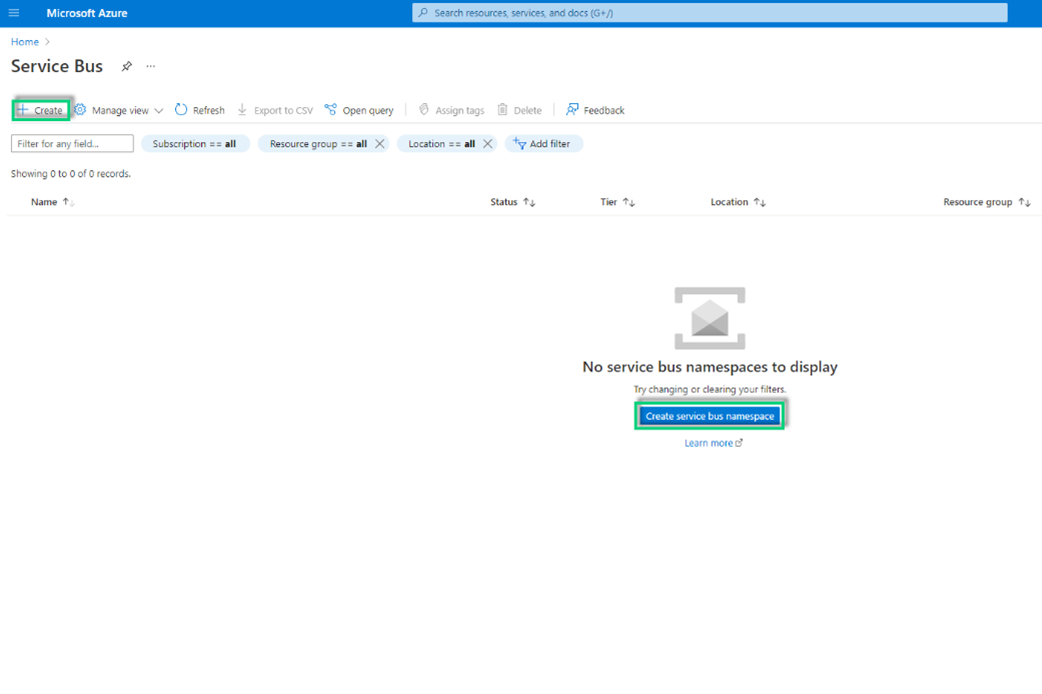Remove the Location filter
The width and height of the screenshot is (1042, 694).
488,144
